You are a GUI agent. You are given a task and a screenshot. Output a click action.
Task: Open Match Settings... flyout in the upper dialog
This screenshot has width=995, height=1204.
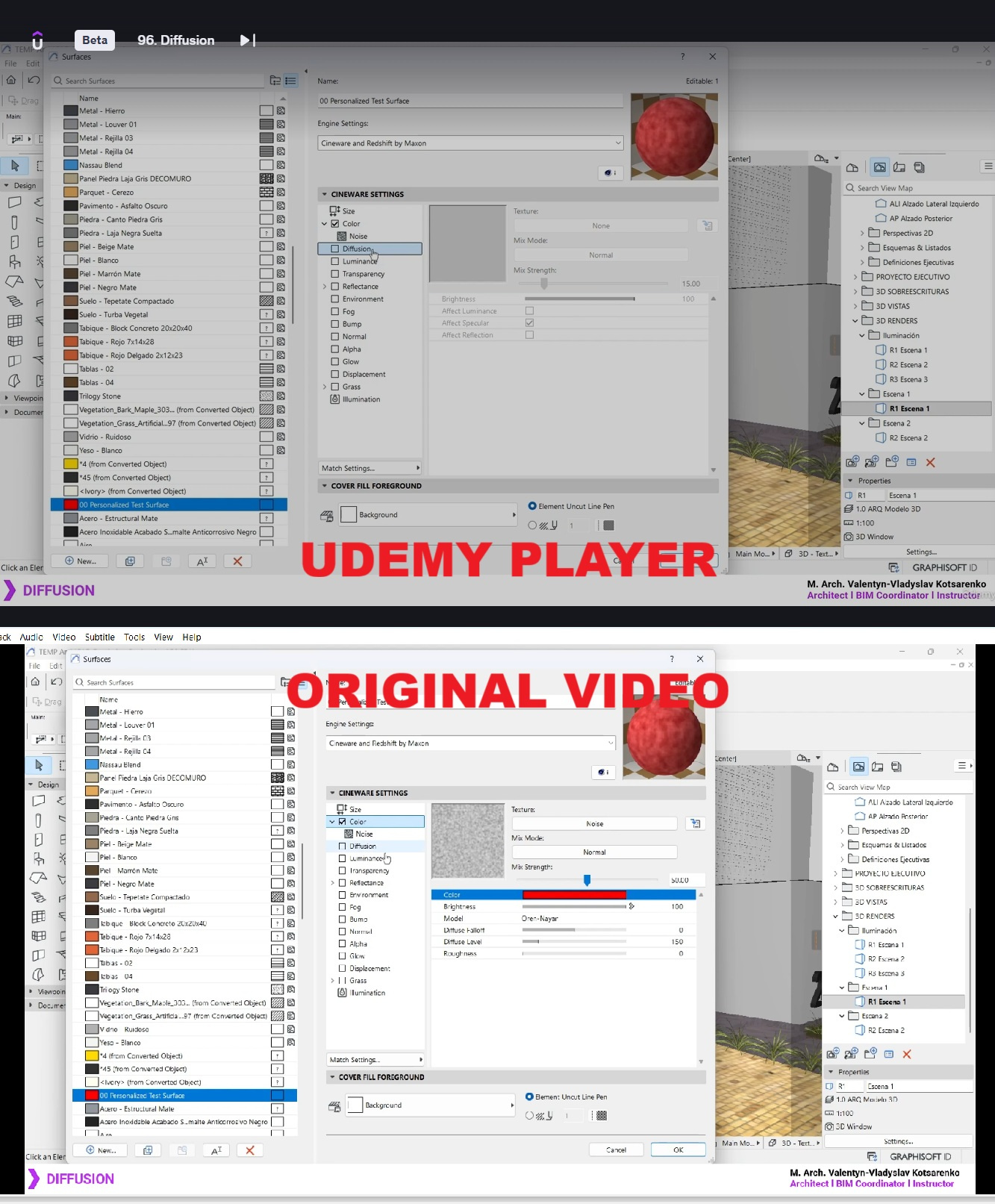[370, 468]
